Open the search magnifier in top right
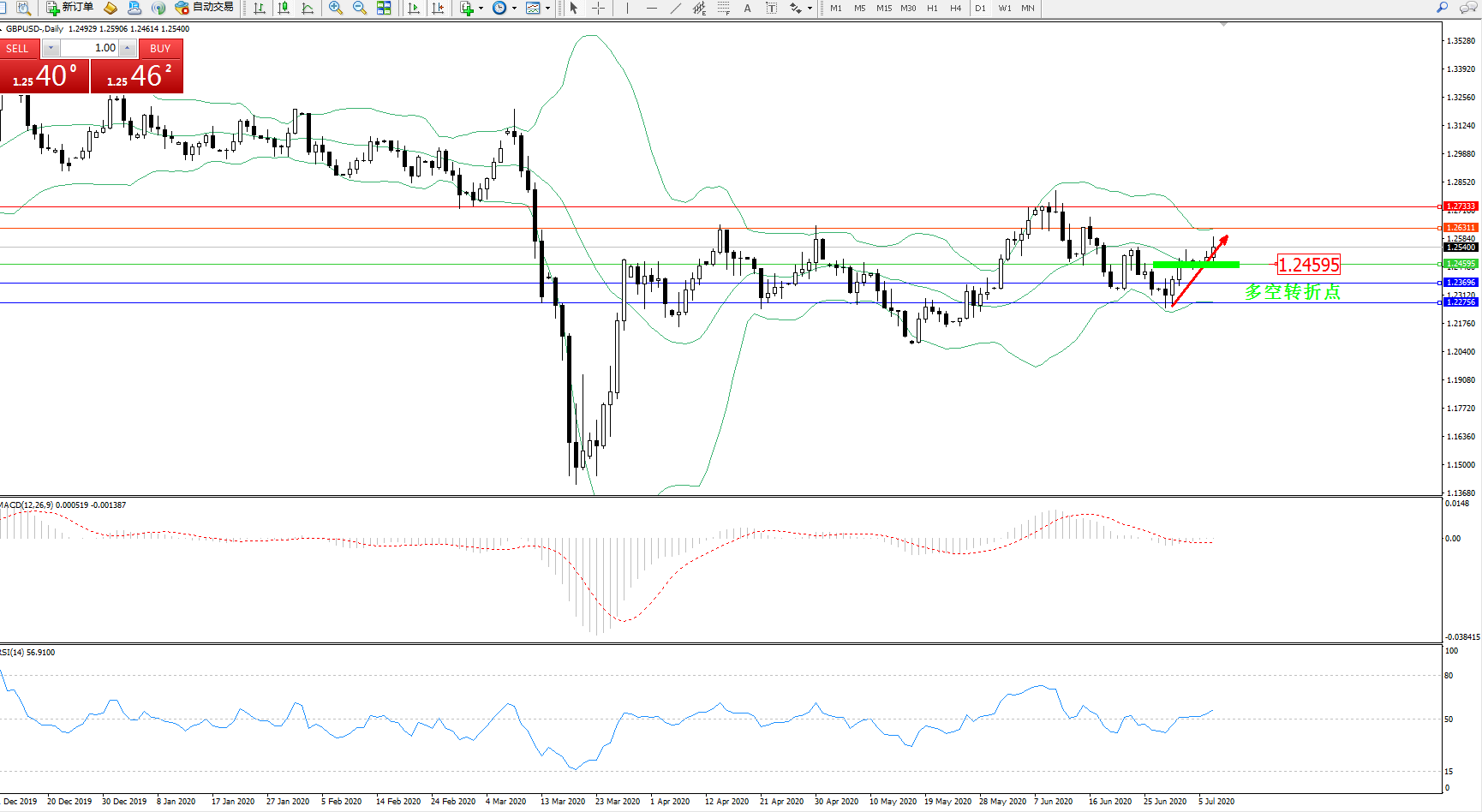This screenshot has width=1482, height=812. [1443, 8]
